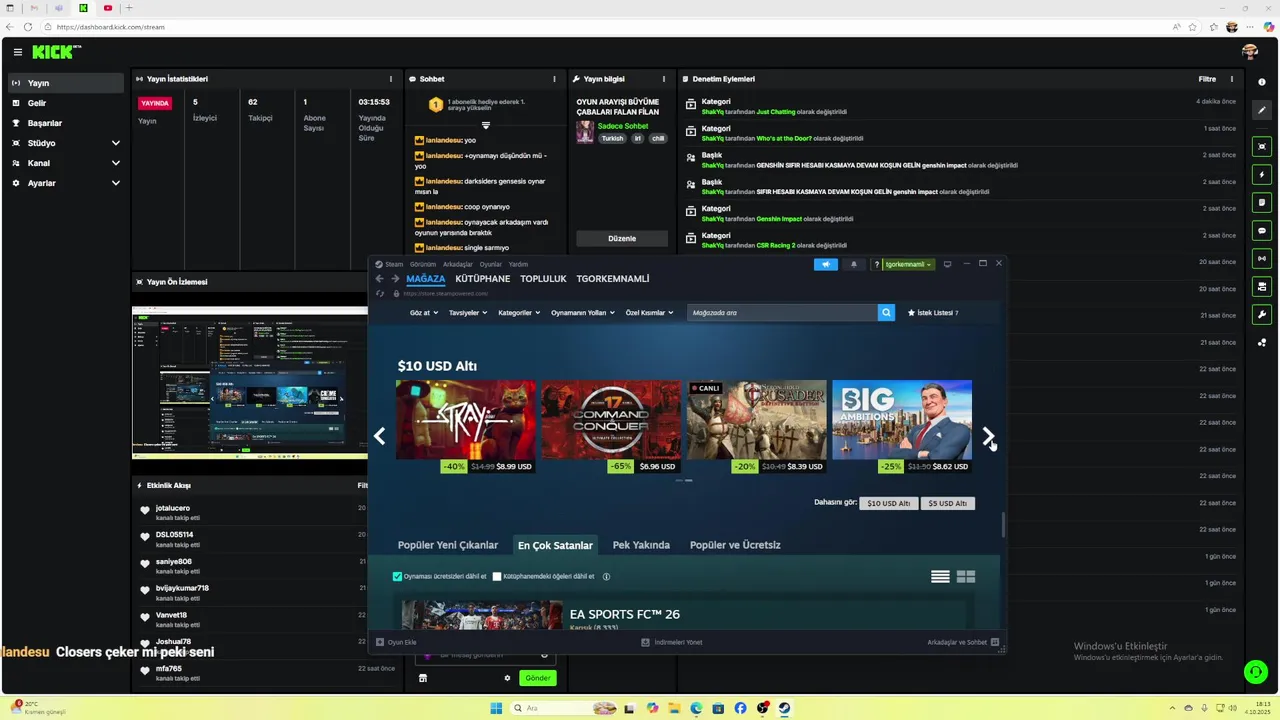Viewport: 1280px width, 720px height.
Task: Open Yayın İstatistikleri panel three-dot menu
Action: click(391, 79)
